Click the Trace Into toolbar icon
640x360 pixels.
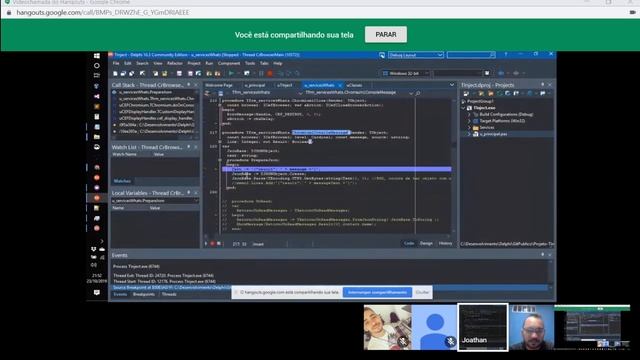pyautogui.click(x=281, y=73)
